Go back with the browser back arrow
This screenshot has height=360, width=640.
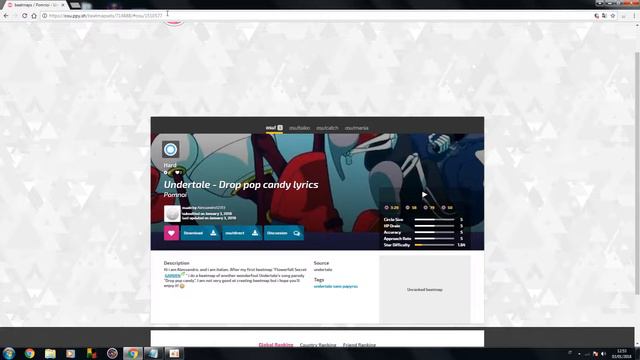click(x=6, y=16)
